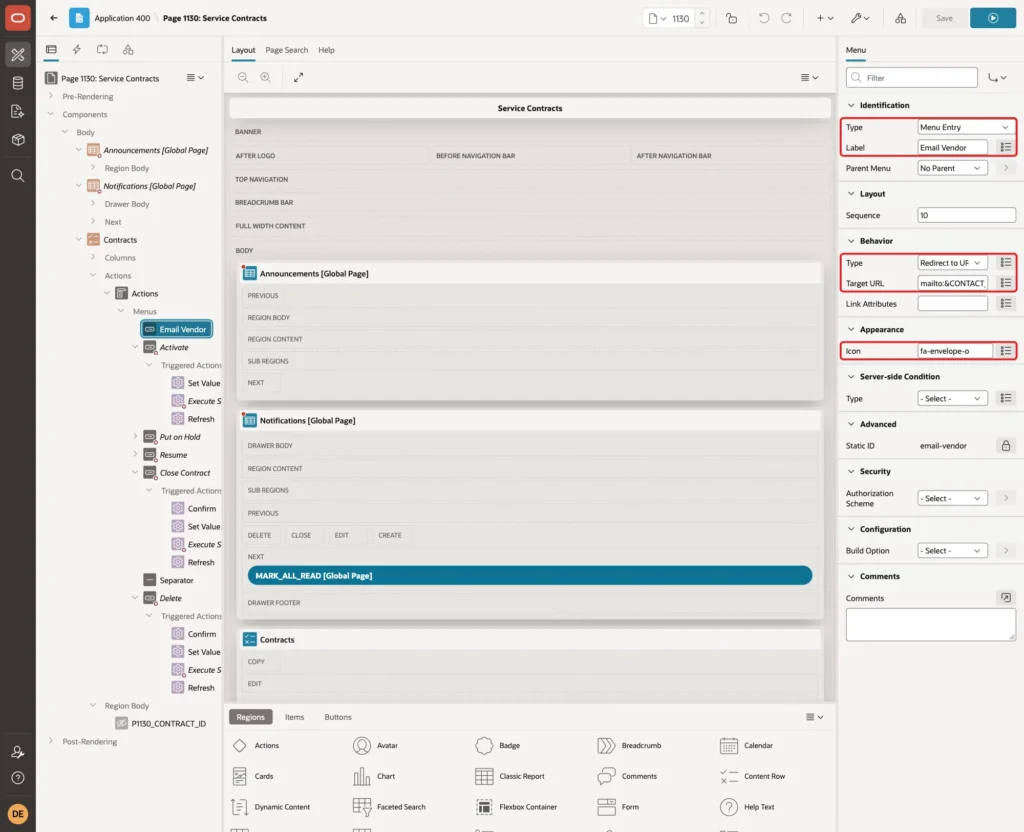Open Comments in code editor icon

coord(1006,598)
